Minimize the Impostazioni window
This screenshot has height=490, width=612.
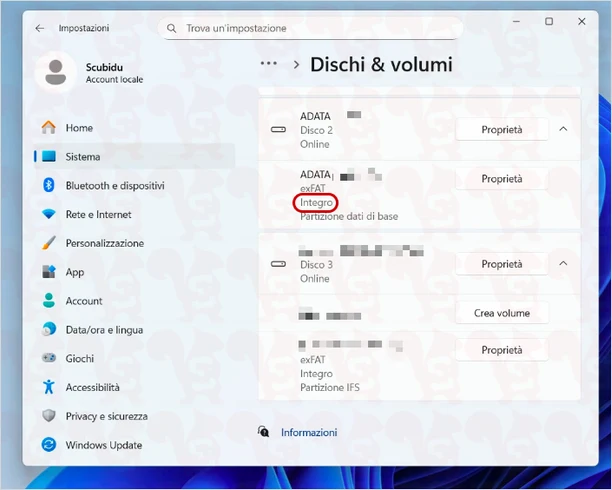click(x=516, y=21)
